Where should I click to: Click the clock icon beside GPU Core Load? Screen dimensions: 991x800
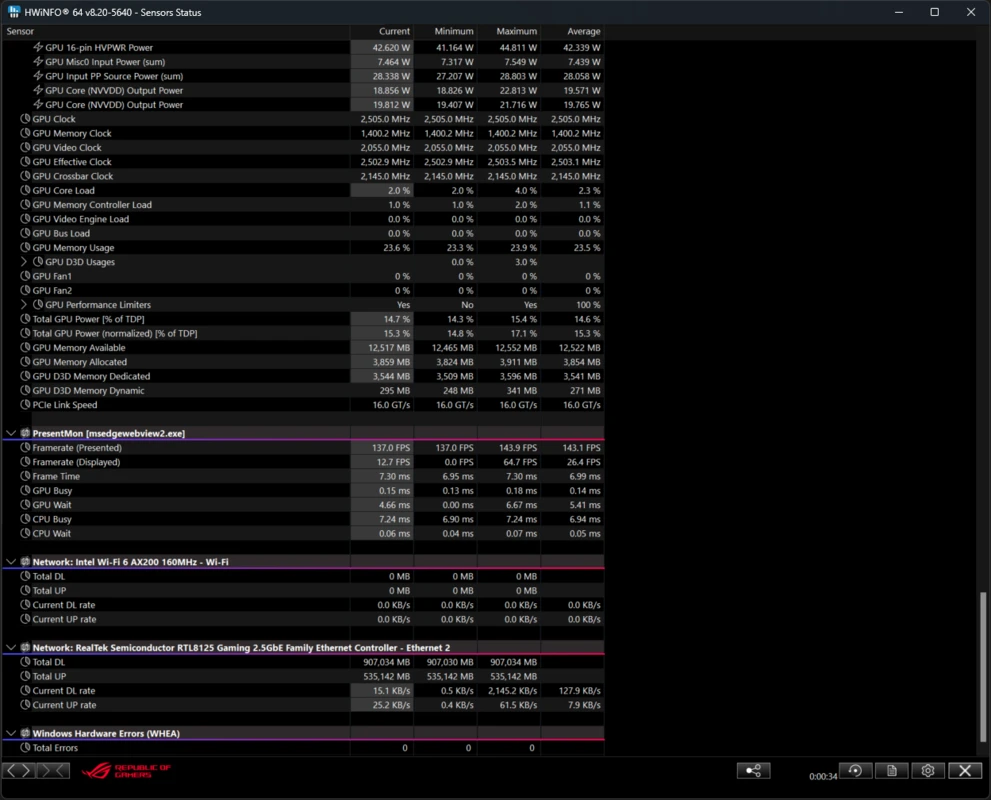[25, 190]
